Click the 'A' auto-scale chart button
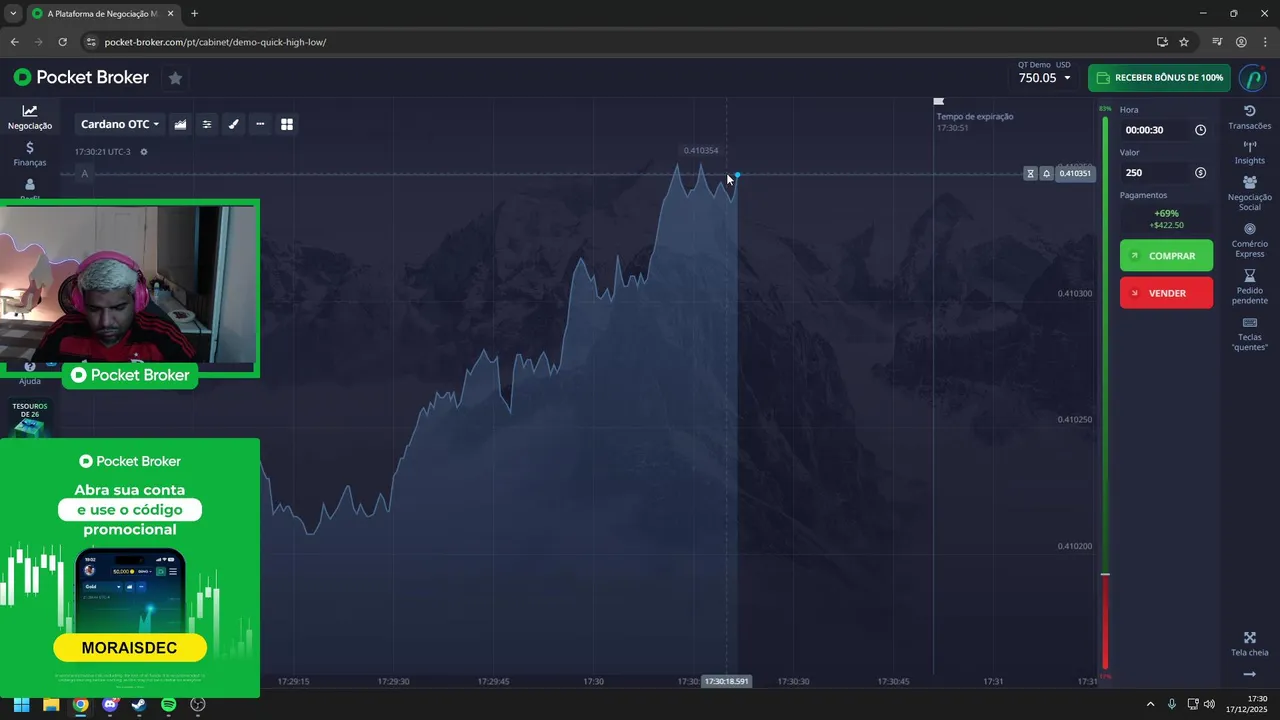Screen dimensions: 1280x720 (84, 174)
